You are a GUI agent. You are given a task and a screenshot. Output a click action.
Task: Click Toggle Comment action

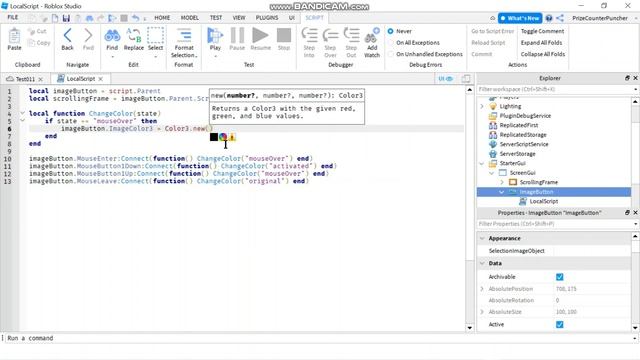(542, 31)
